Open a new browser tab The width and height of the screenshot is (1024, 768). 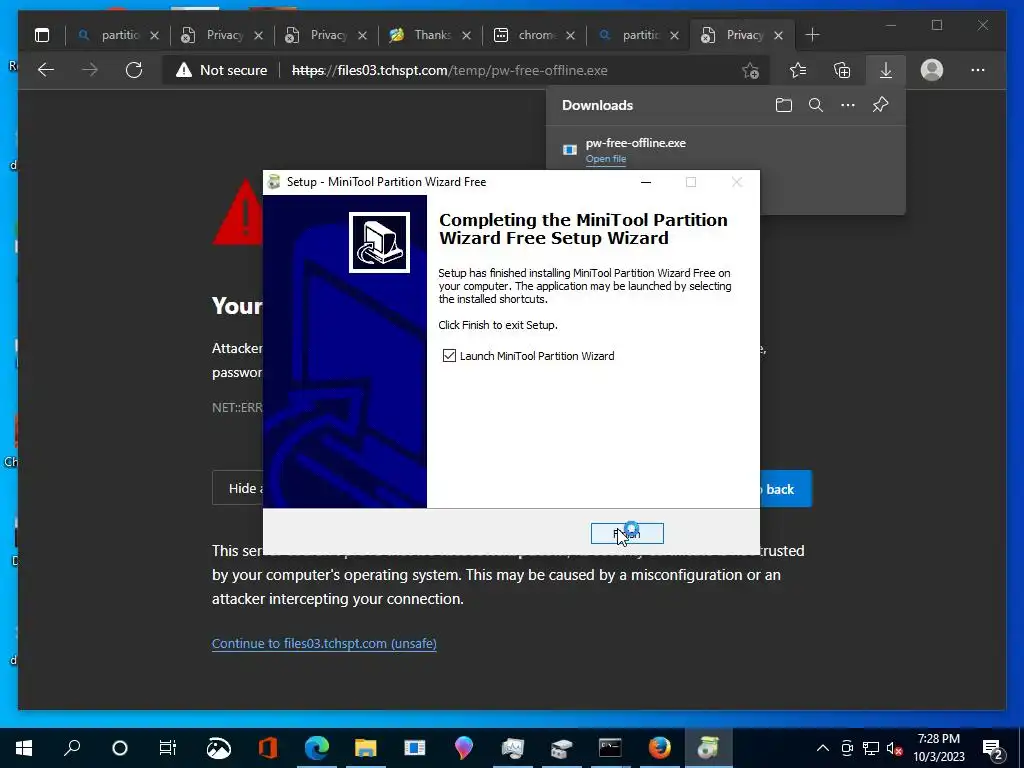coord(812,35)
